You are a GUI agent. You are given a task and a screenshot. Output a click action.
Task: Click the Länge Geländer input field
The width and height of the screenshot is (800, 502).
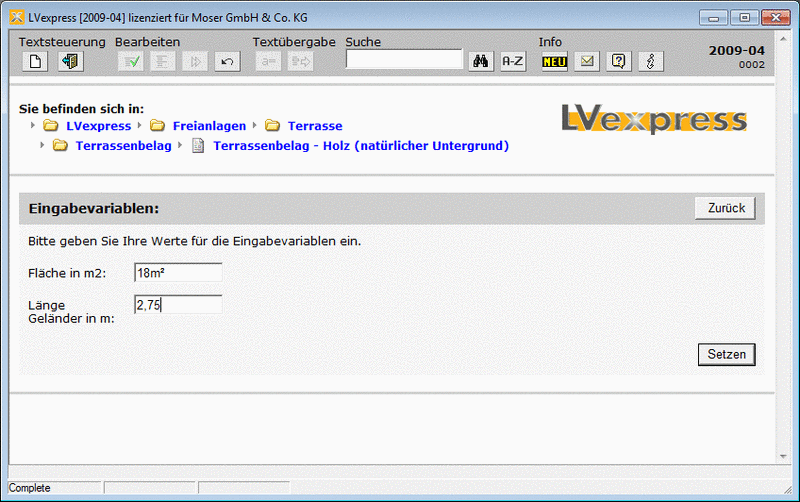click(x=178, y=305)
